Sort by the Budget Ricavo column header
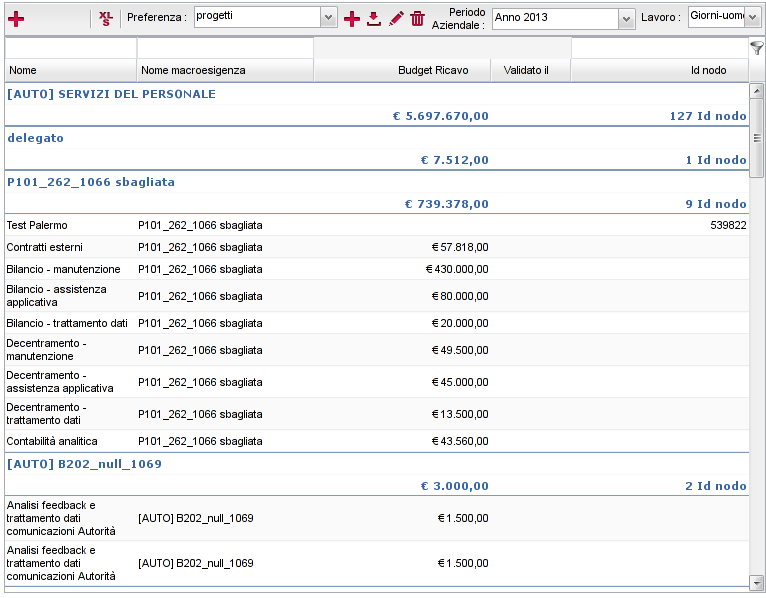 pos(402,70)
